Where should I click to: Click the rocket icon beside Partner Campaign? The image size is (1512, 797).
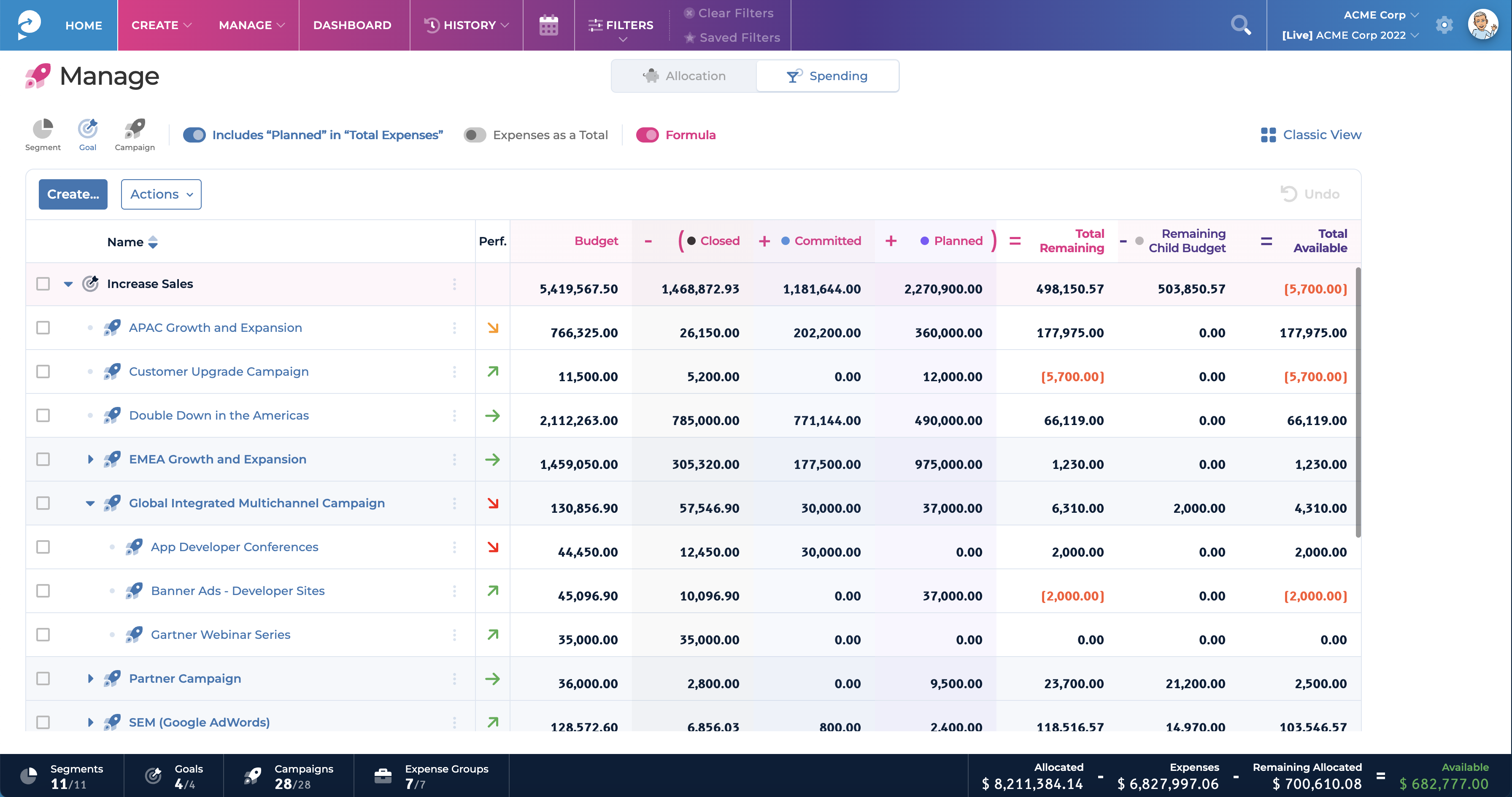point(112,679)
